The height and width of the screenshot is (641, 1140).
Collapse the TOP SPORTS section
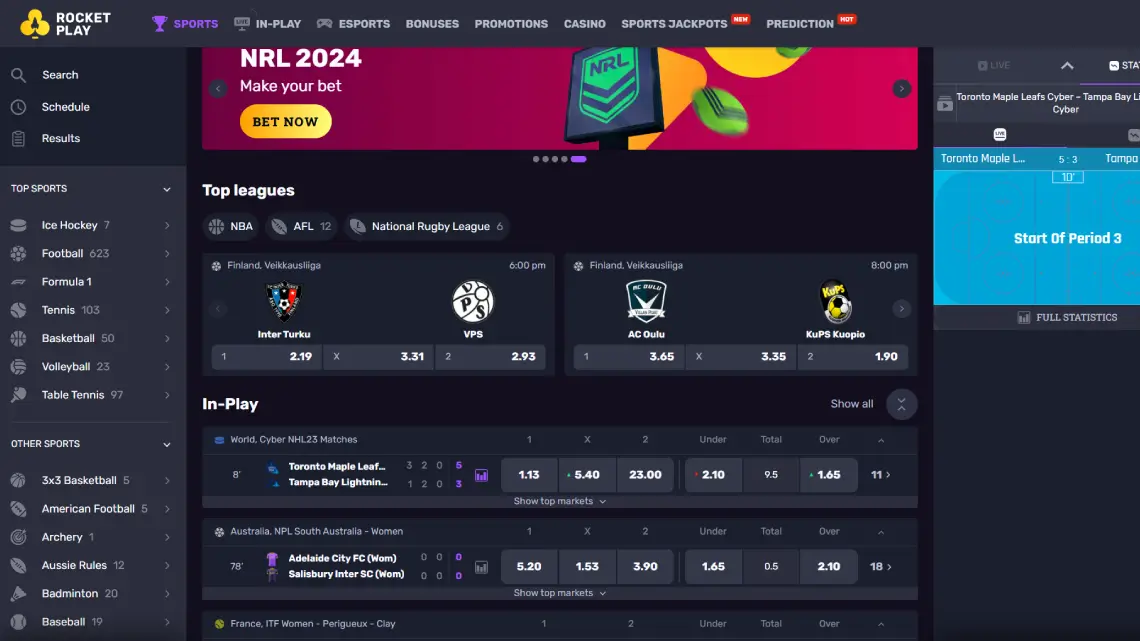click(x=166, y=189)
